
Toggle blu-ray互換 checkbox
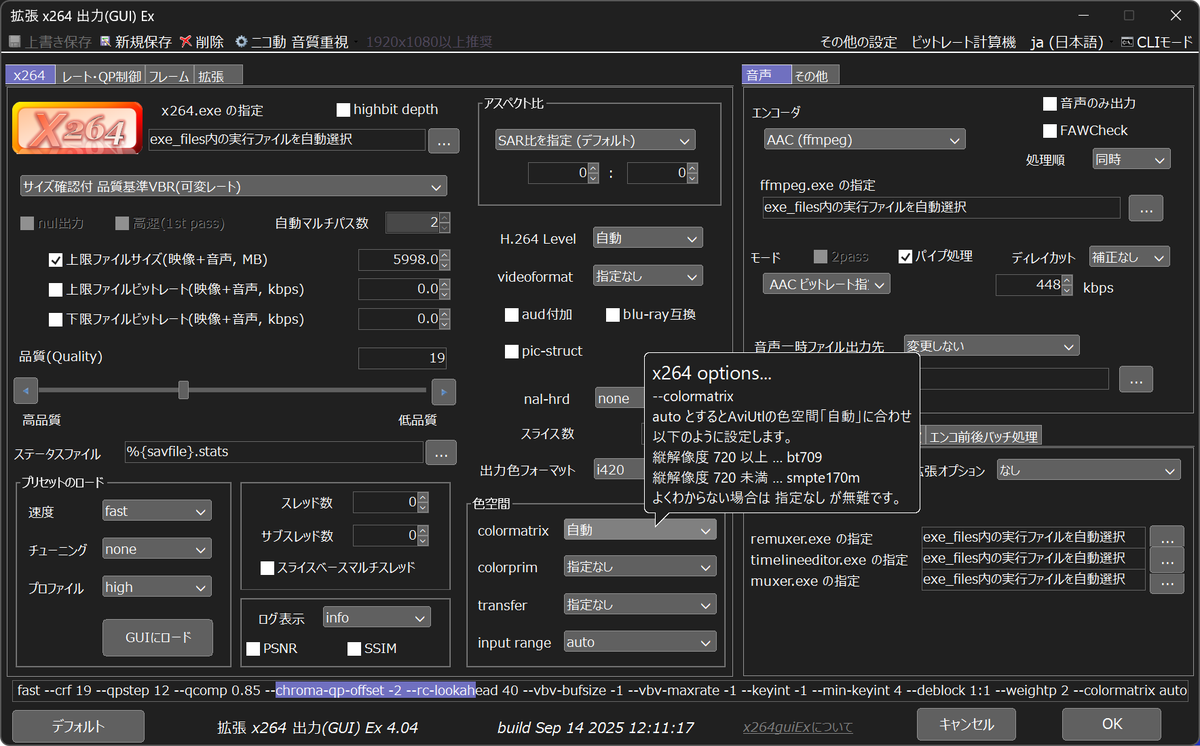(614, 315)
